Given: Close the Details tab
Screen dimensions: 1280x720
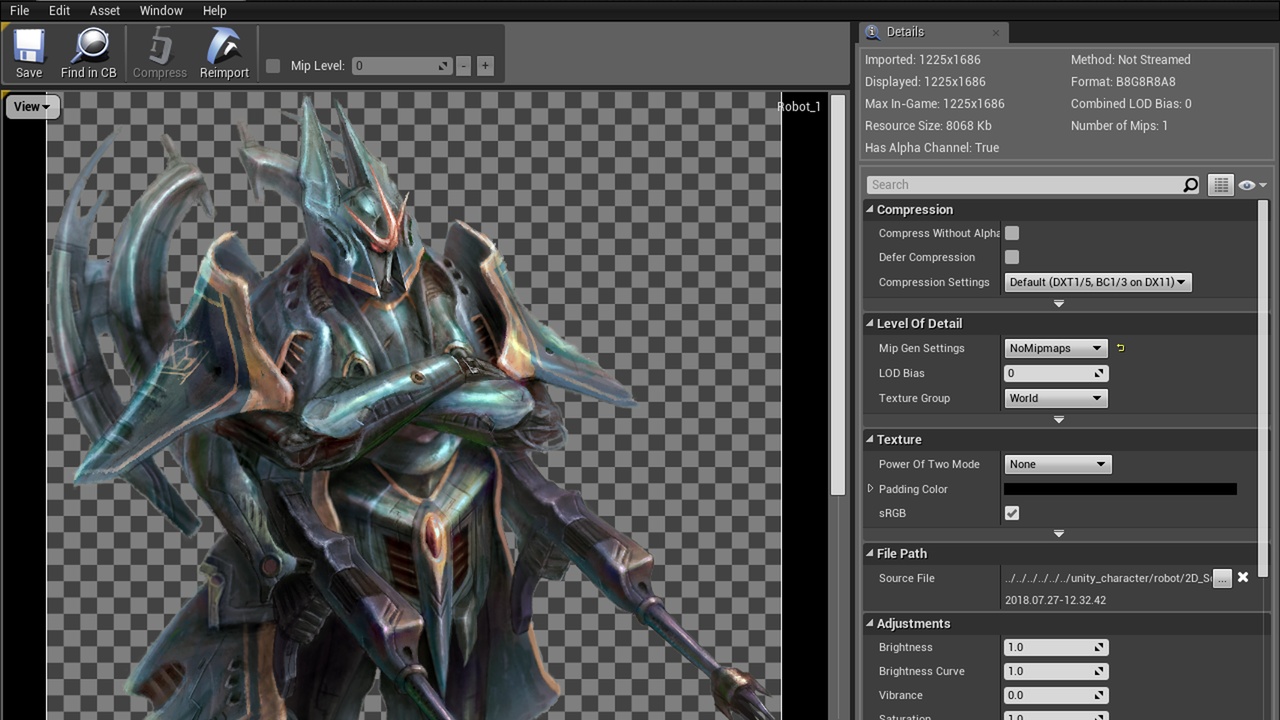Looking at the screenshot, I should (x=996, y=32).
